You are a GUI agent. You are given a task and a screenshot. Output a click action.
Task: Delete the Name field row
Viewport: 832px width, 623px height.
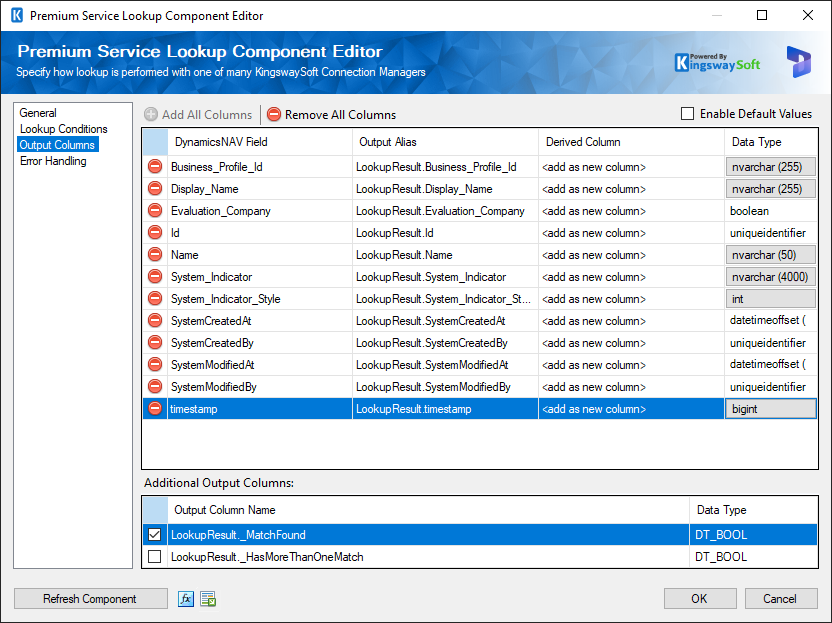(154, 255)
